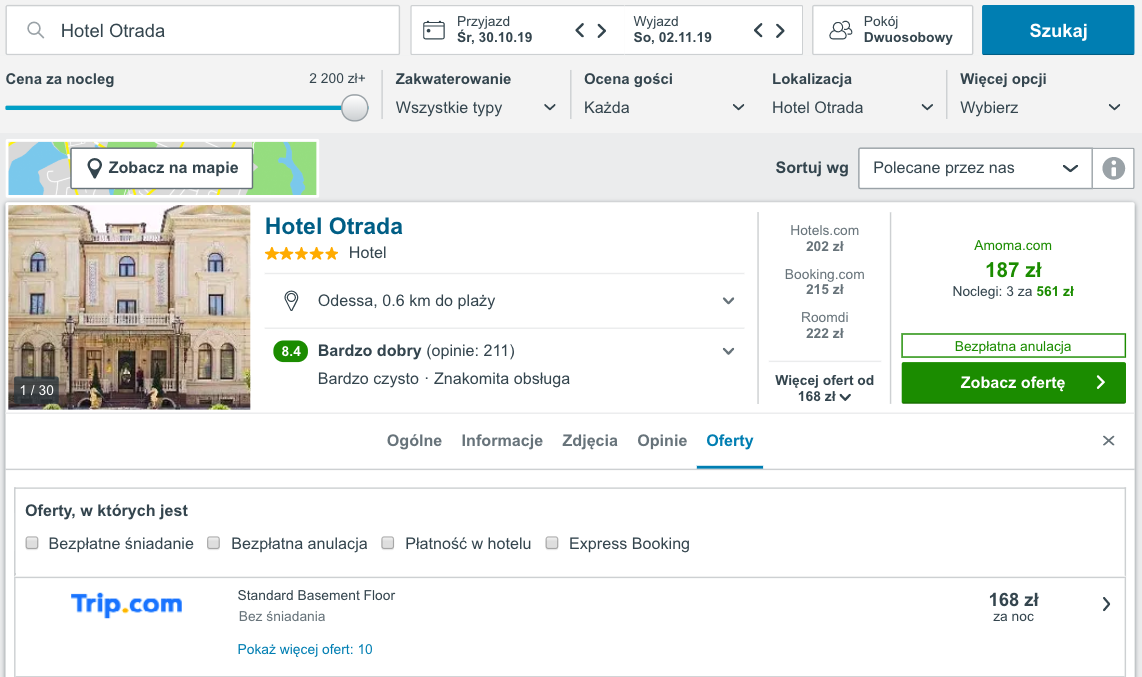The height and width of the screenshot is (677, 1142).
Task: Click Pokaż więcej ofert: 10 link
Action: point(304,649)
